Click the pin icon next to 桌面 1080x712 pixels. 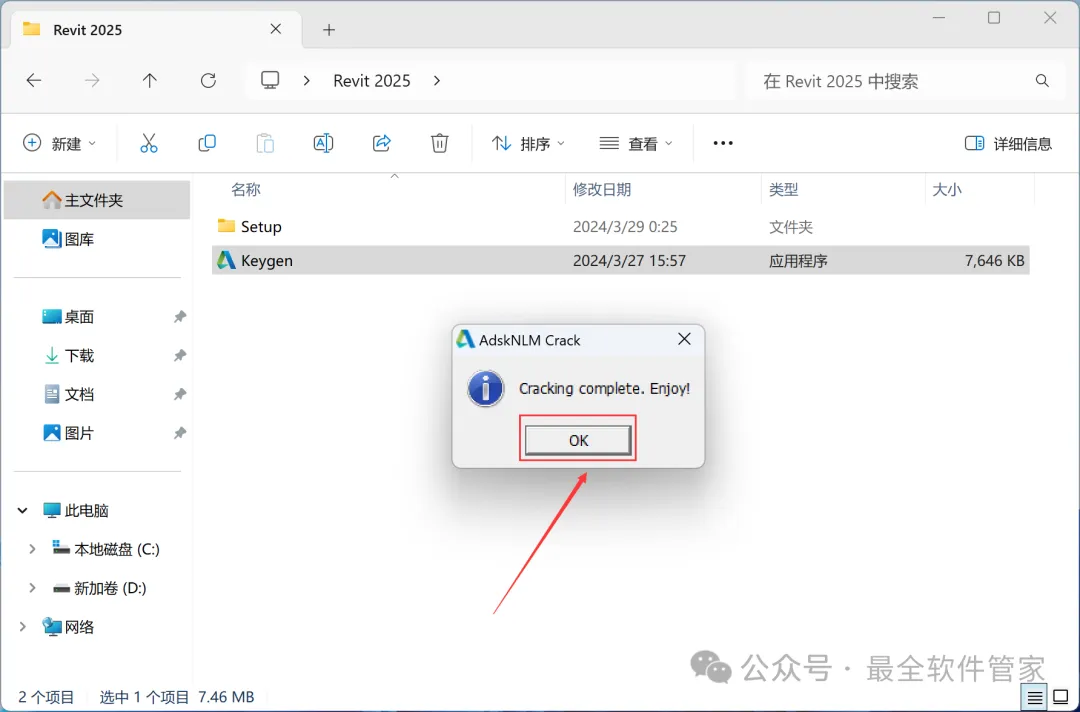pos(179,317)
